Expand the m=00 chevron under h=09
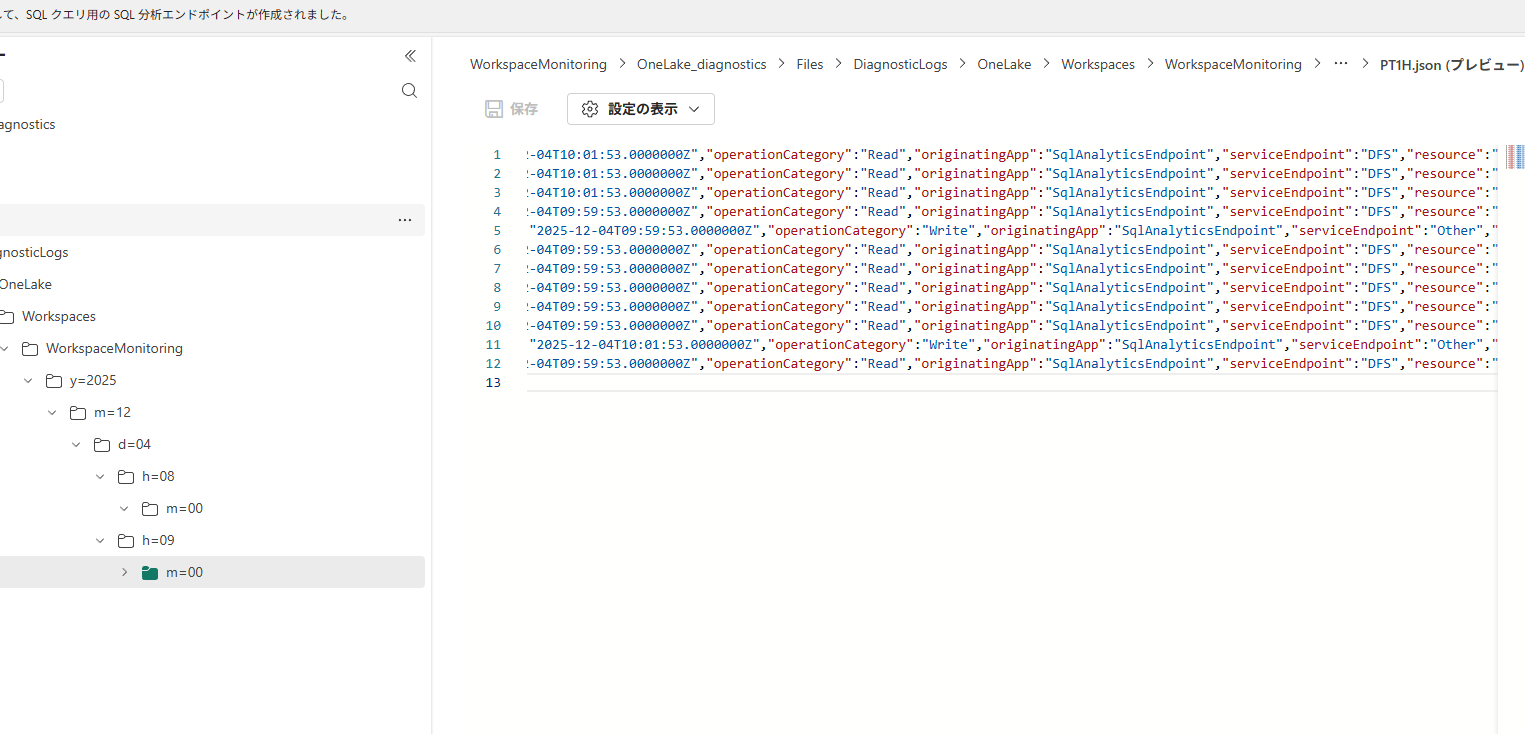This screenshot has height=734, width=1525. pyautogui.click(x=125, y=573)
